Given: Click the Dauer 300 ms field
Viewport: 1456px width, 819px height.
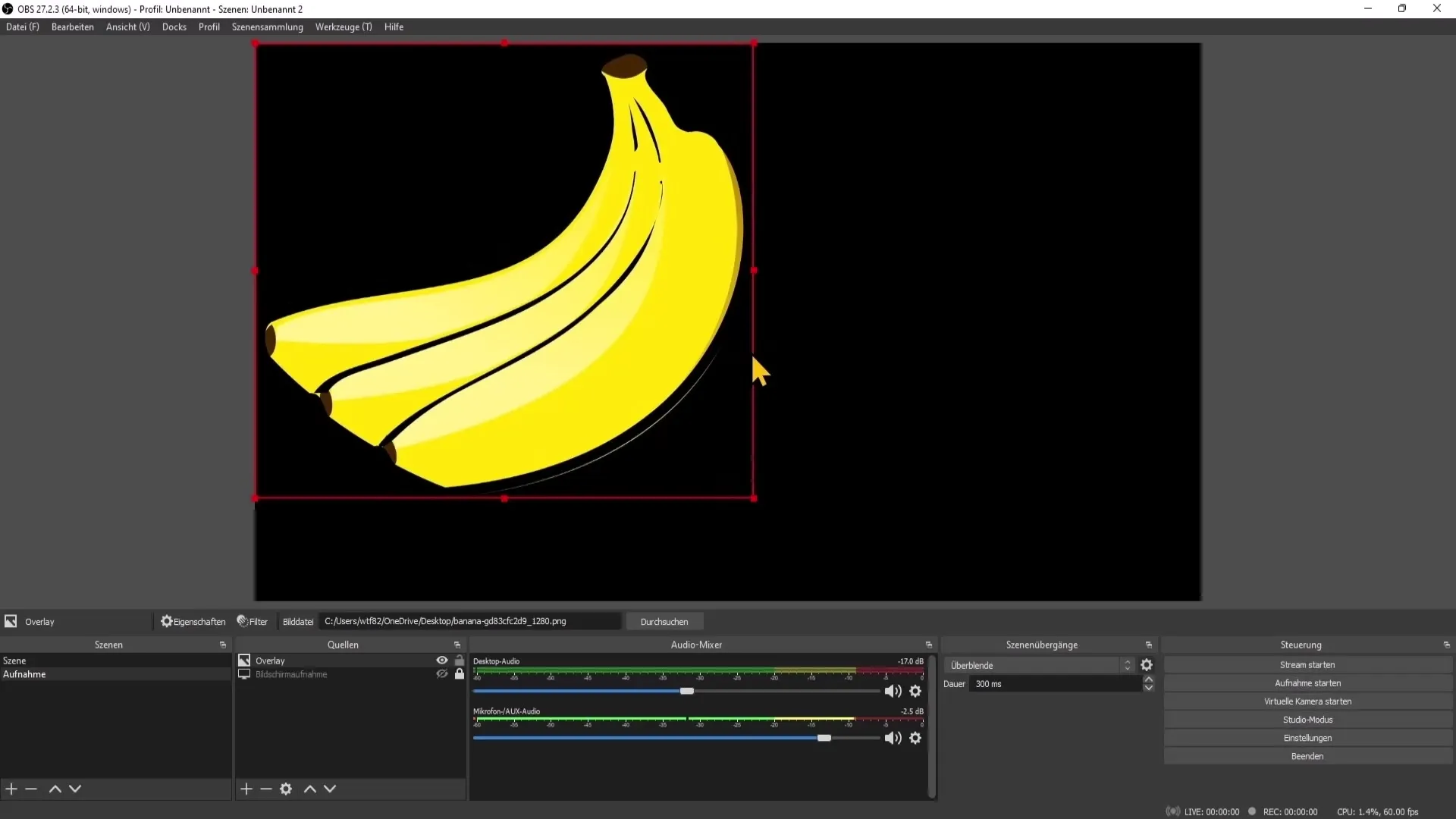Looking at the screenshot, I should [x=1056, y=684].
